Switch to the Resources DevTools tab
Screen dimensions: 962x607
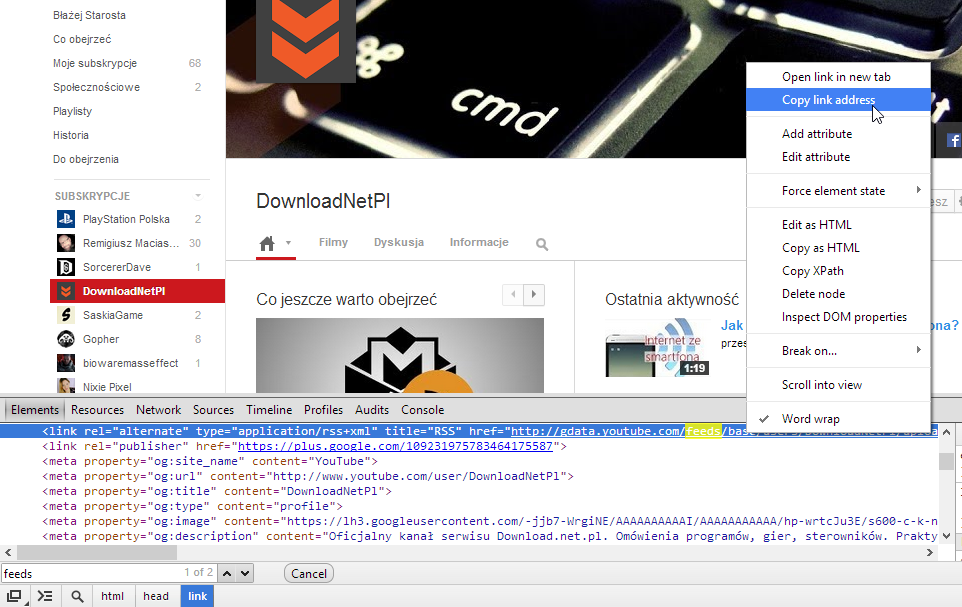pyautogui.click(x=98, y=409)
